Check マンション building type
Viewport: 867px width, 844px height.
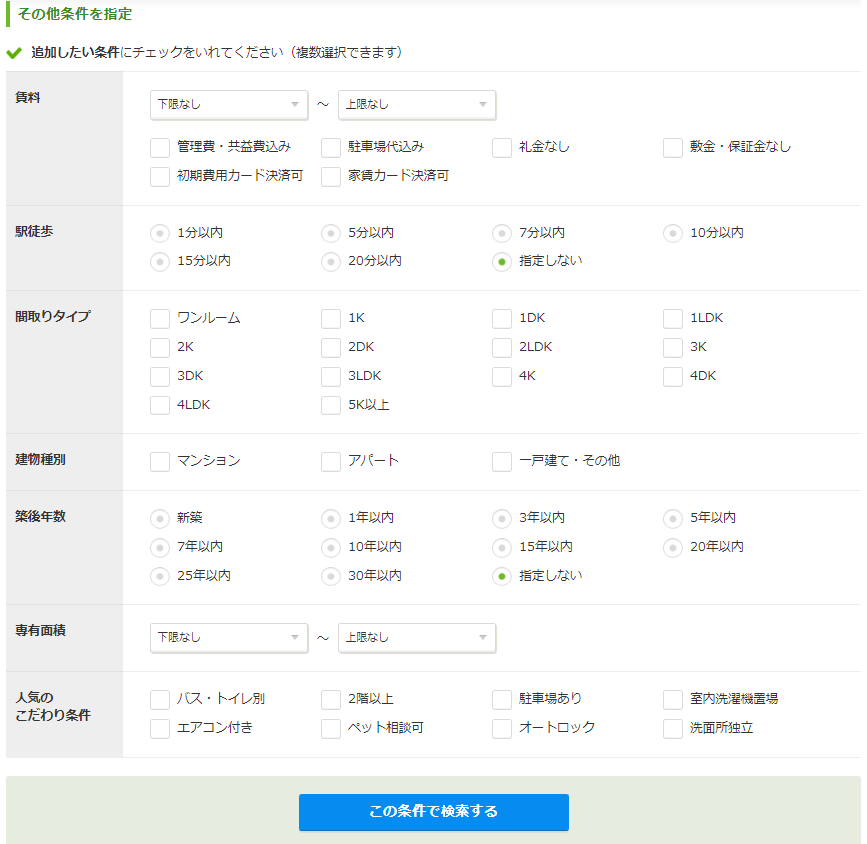[160, 461]
